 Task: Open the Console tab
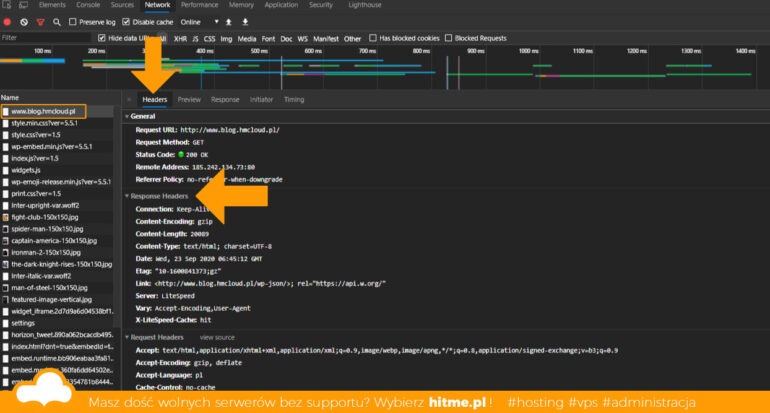click(88, 5)
